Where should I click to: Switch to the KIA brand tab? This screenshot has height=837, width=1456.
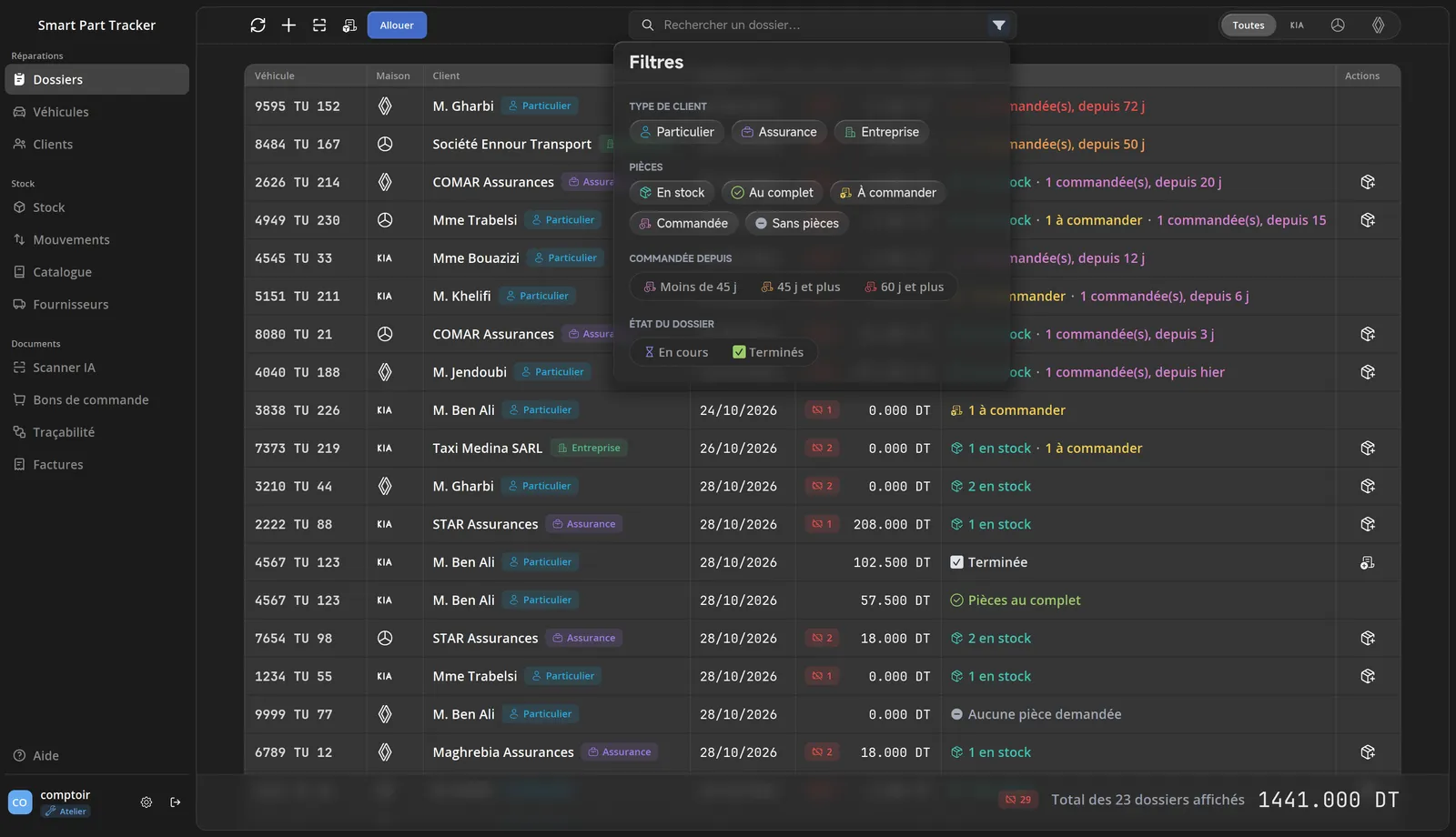tap(1297, 25)
